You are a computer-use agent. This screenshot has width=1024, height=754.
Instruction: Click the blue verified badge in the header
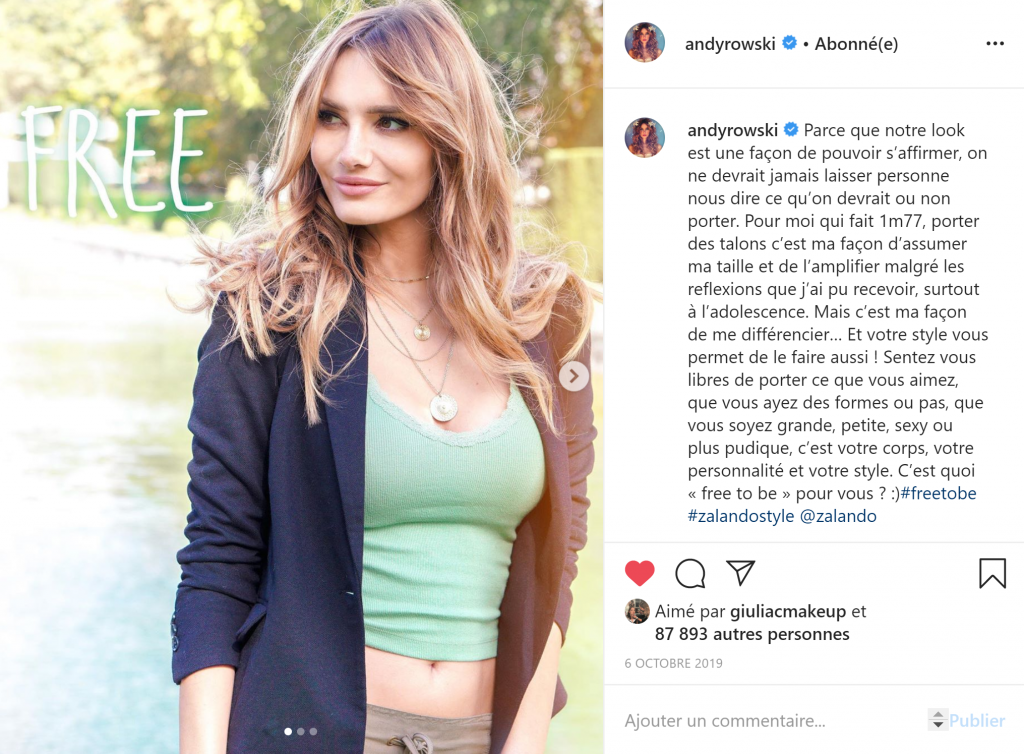click(790, 43)
